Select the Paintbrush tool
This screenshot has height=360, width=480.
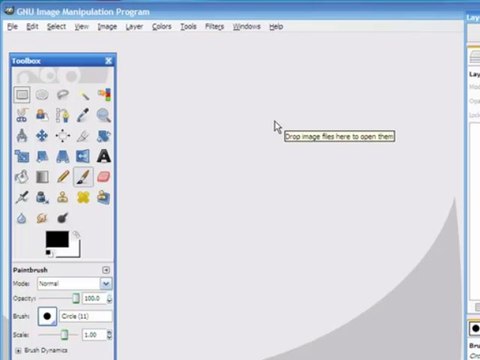point(83,177)
